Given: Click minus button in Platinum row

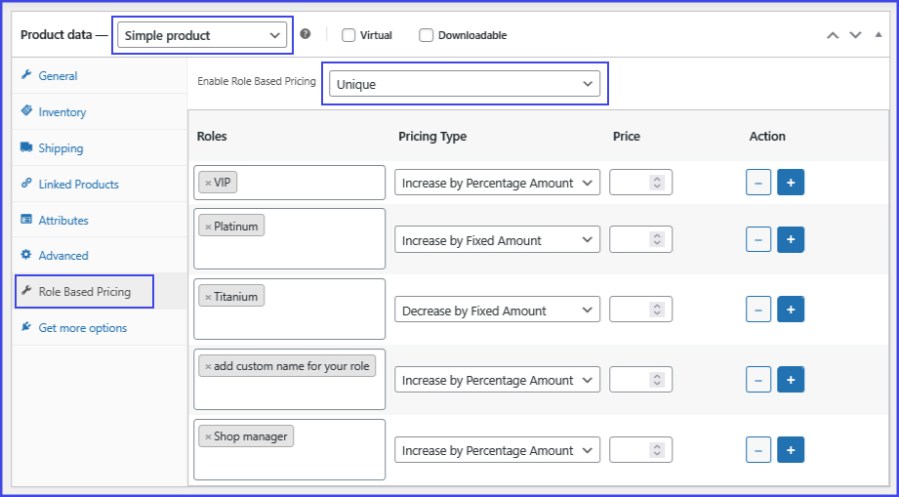Looking at the screenshot, I should [758, 240].
